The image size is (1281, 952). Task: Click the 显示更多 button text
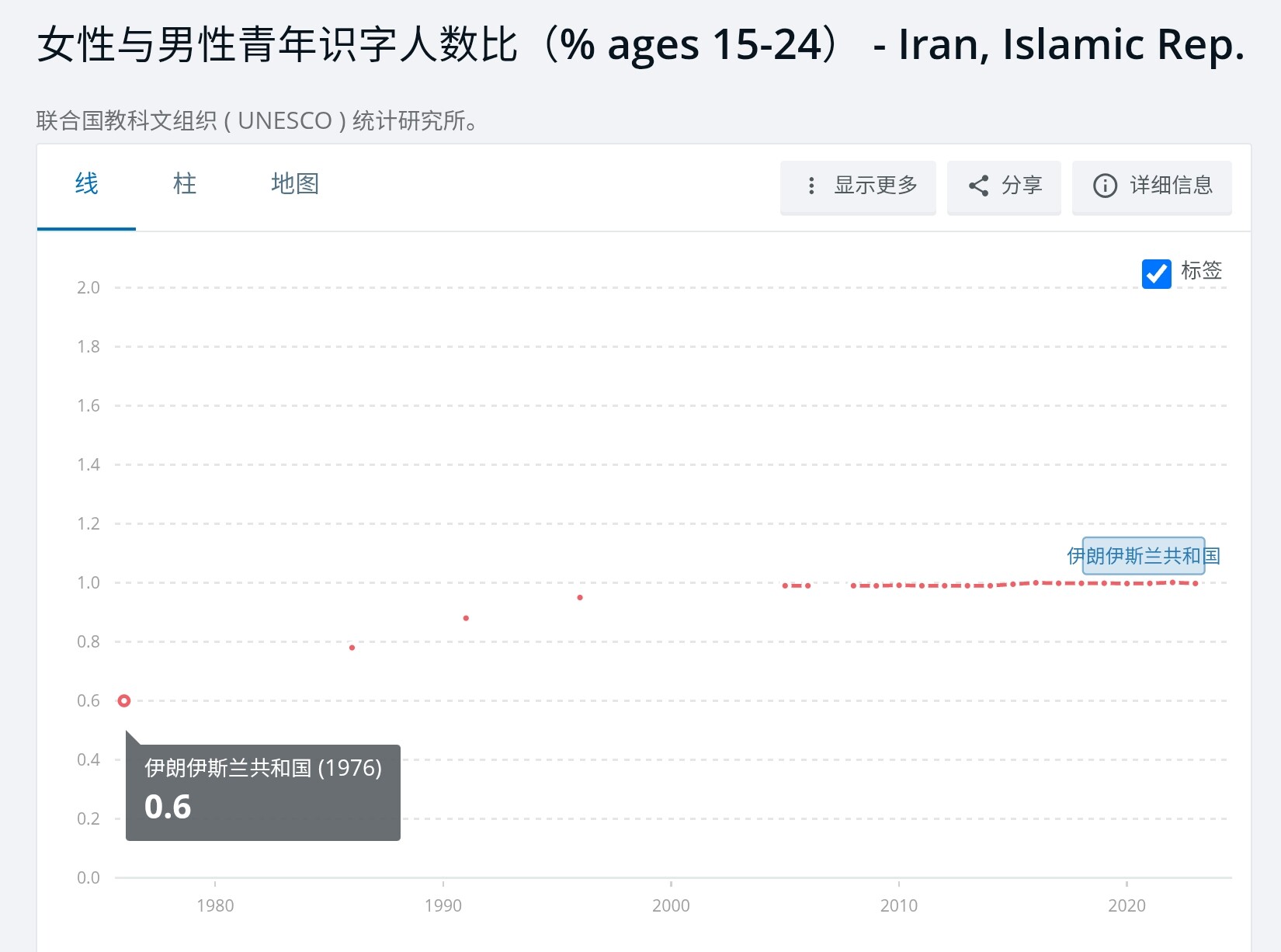click(x=876, y=186)
